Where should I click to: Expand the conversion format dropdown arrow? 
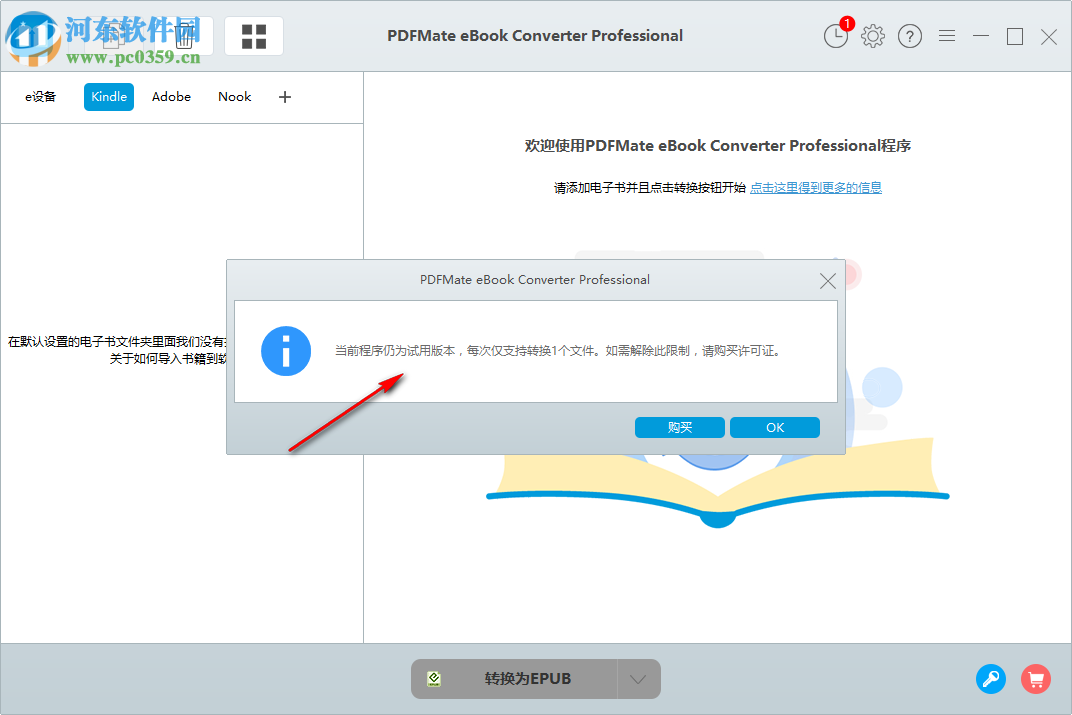pos(638,678)
